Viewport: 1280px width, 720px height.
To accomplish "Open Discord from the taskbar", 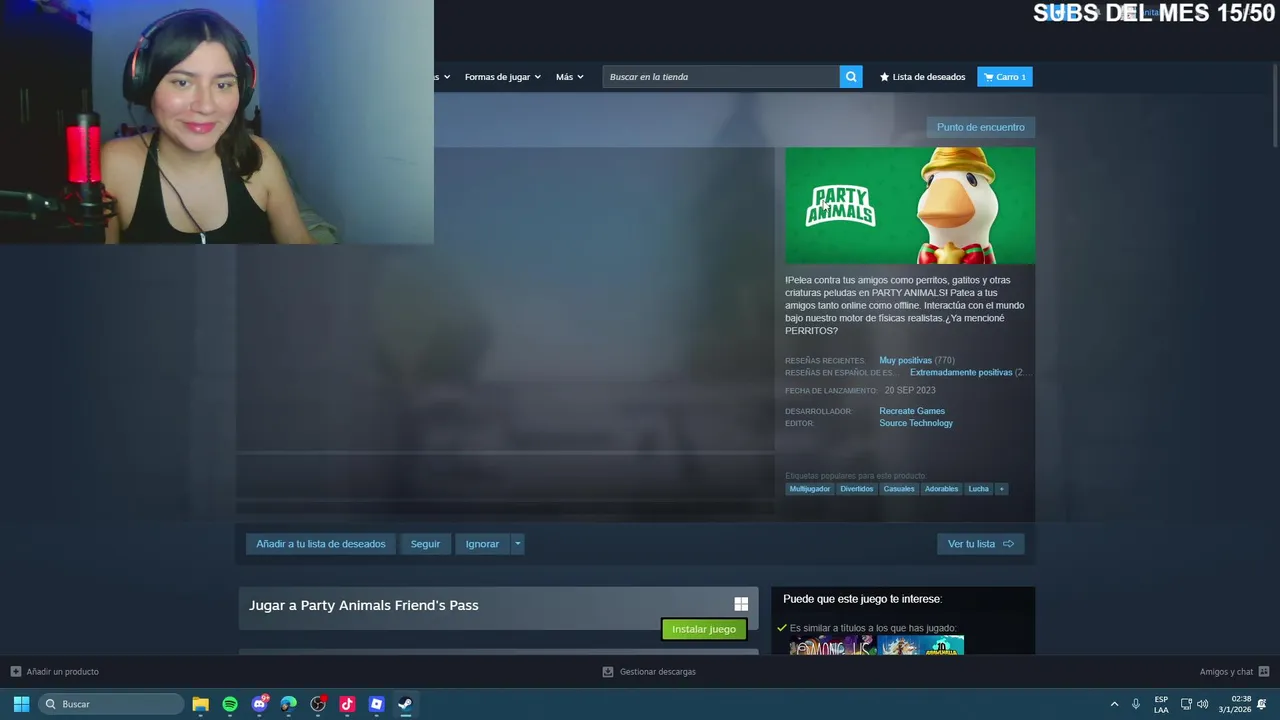I will click(260, 704).
